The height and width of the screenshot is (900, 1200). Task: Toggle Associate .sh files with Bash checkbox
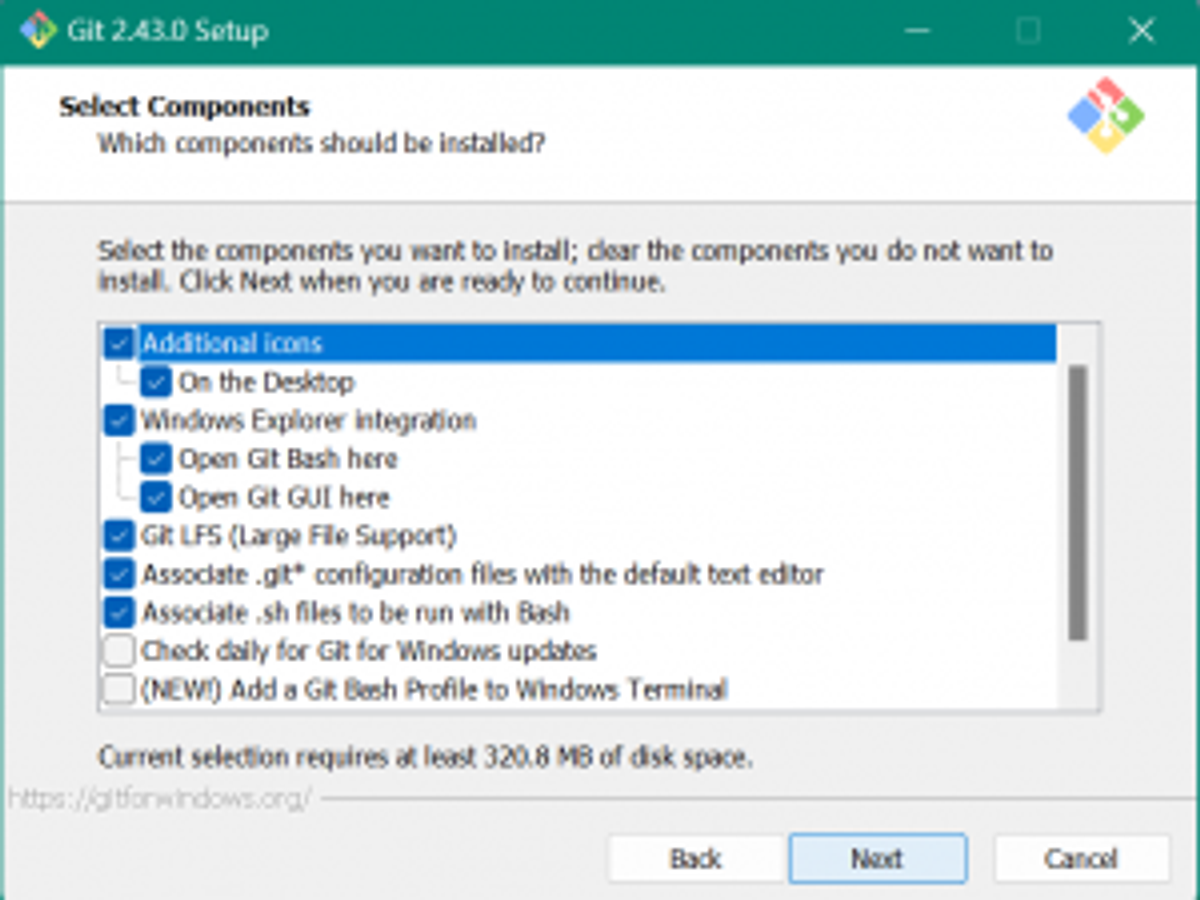(x=119, y=612)
